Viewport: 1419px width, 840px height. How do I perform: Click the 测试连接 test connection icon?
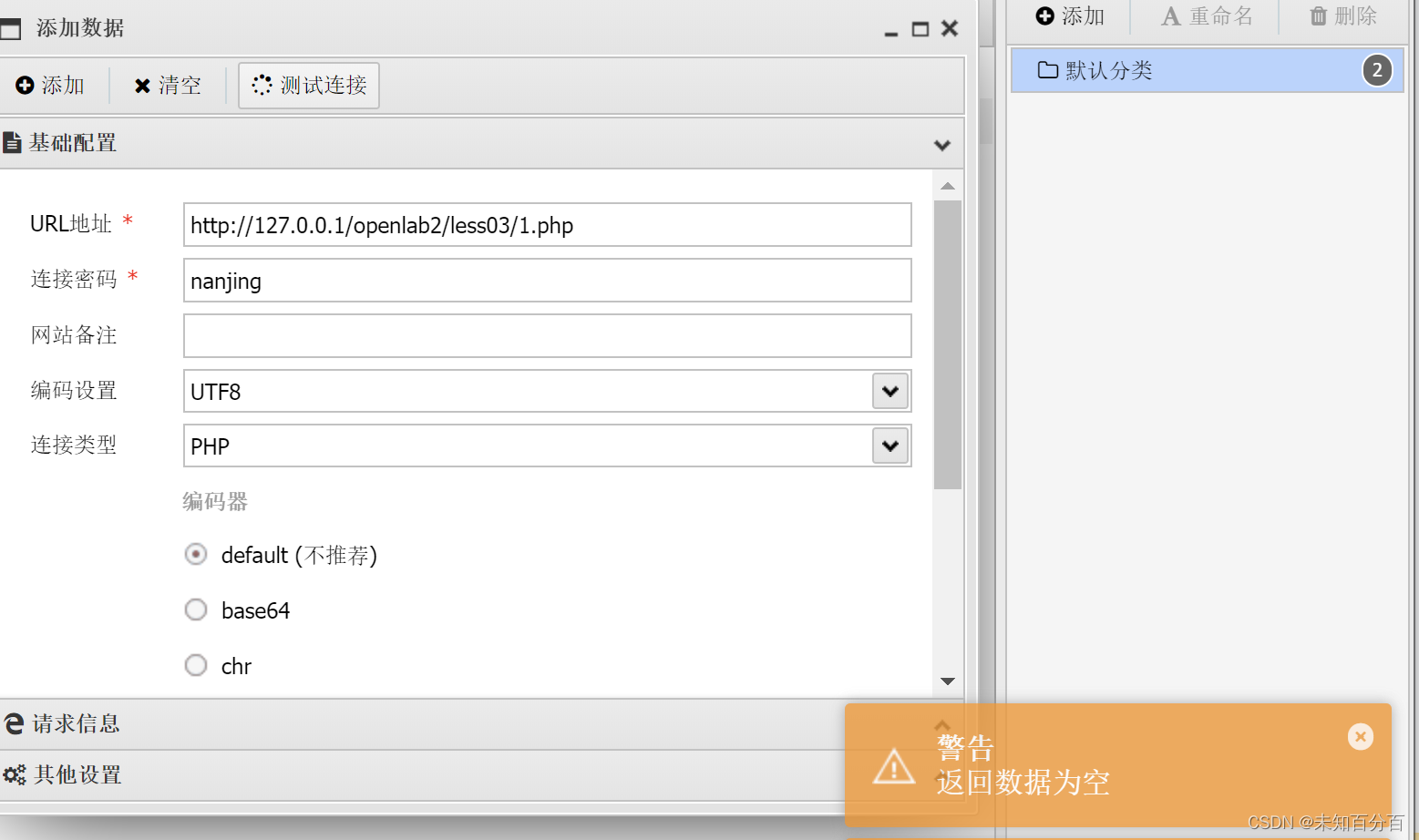click(x=262, y=85)
